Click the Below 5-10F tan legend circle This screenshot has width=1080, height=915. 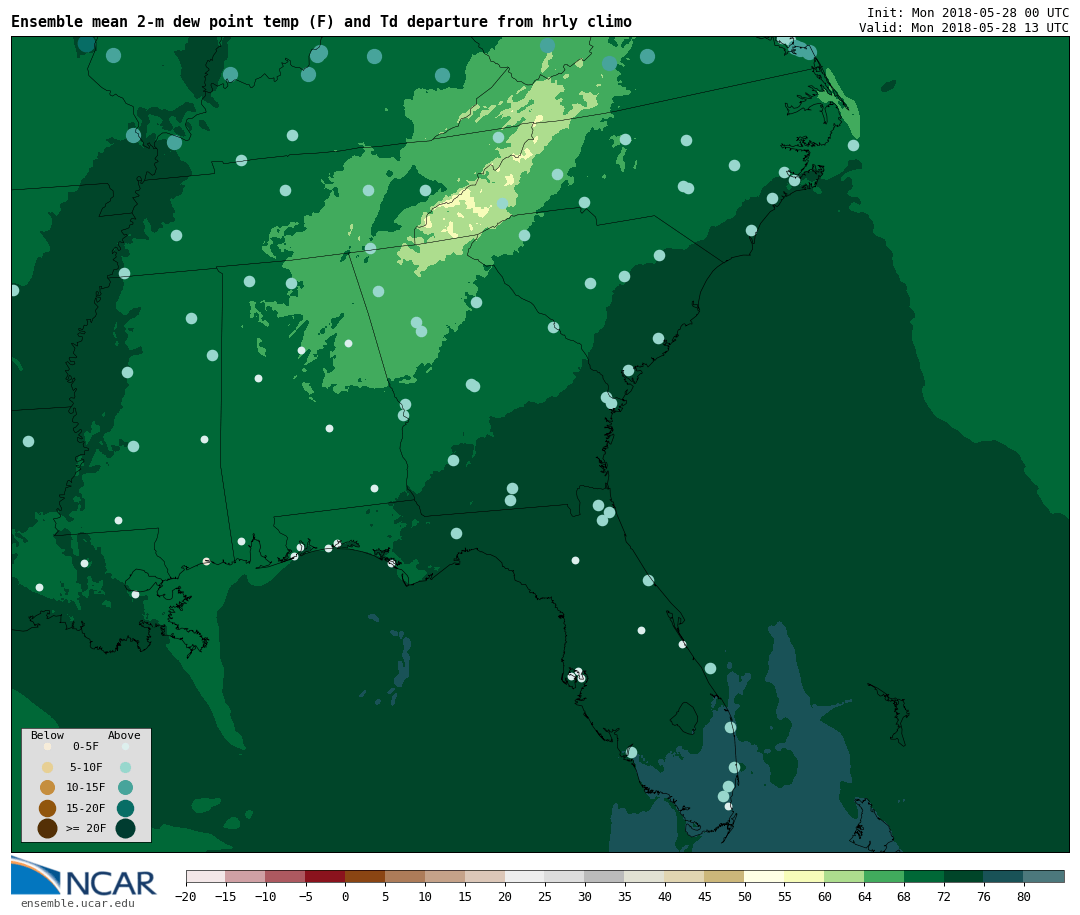tap(48, 768)
